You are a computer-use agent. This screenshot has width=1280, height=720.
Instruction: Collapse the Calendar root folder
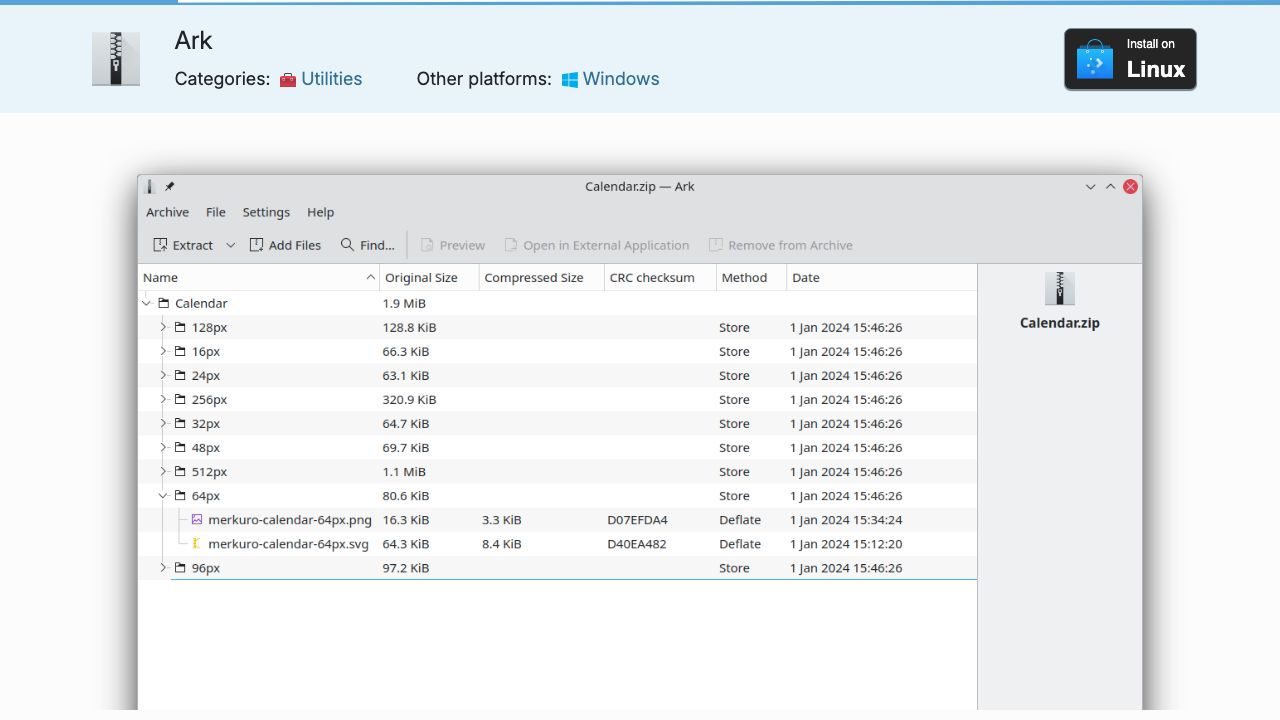[x=147, y=303]
